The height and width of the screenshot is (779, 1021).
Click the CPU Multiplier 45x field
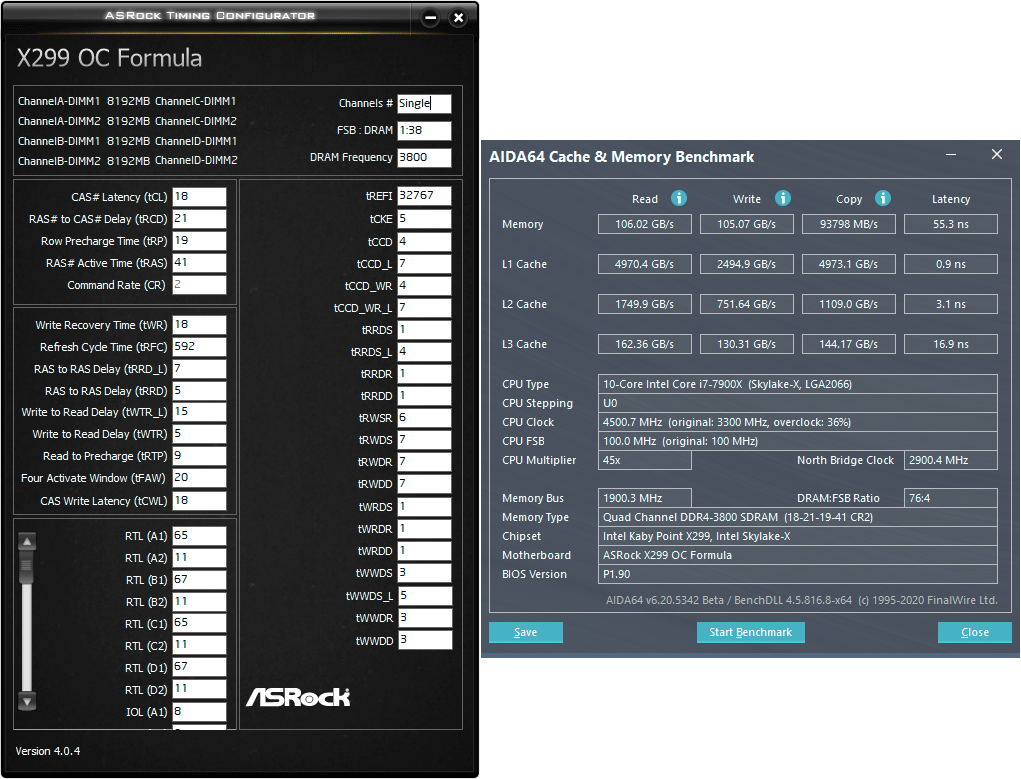645,460
